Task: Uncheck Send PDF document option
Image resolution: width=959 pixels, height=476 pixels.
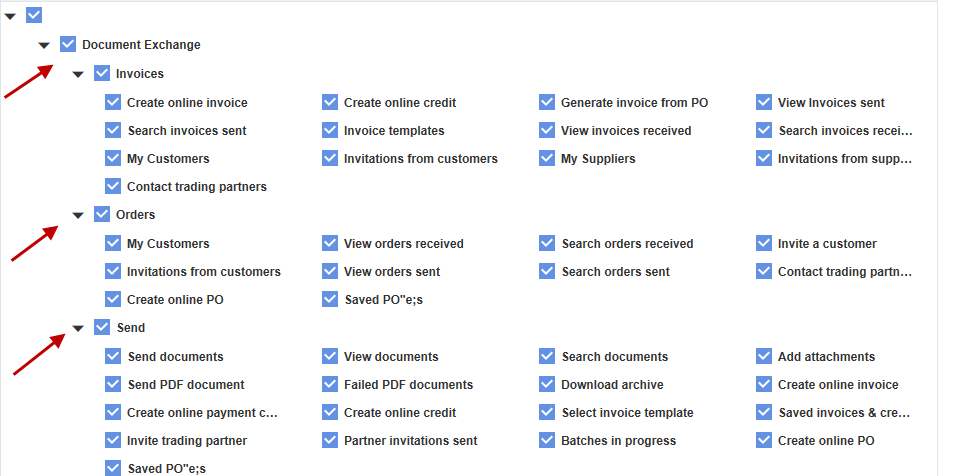Action: pos(113,384)
